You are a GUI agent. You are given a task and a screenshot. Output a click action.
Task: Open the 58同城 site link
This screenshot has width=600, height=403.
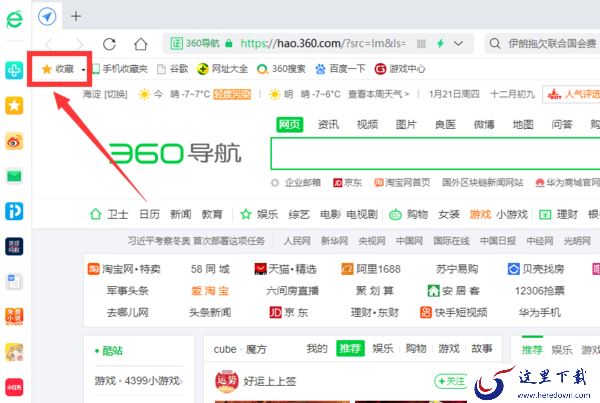tap(210, 269)
